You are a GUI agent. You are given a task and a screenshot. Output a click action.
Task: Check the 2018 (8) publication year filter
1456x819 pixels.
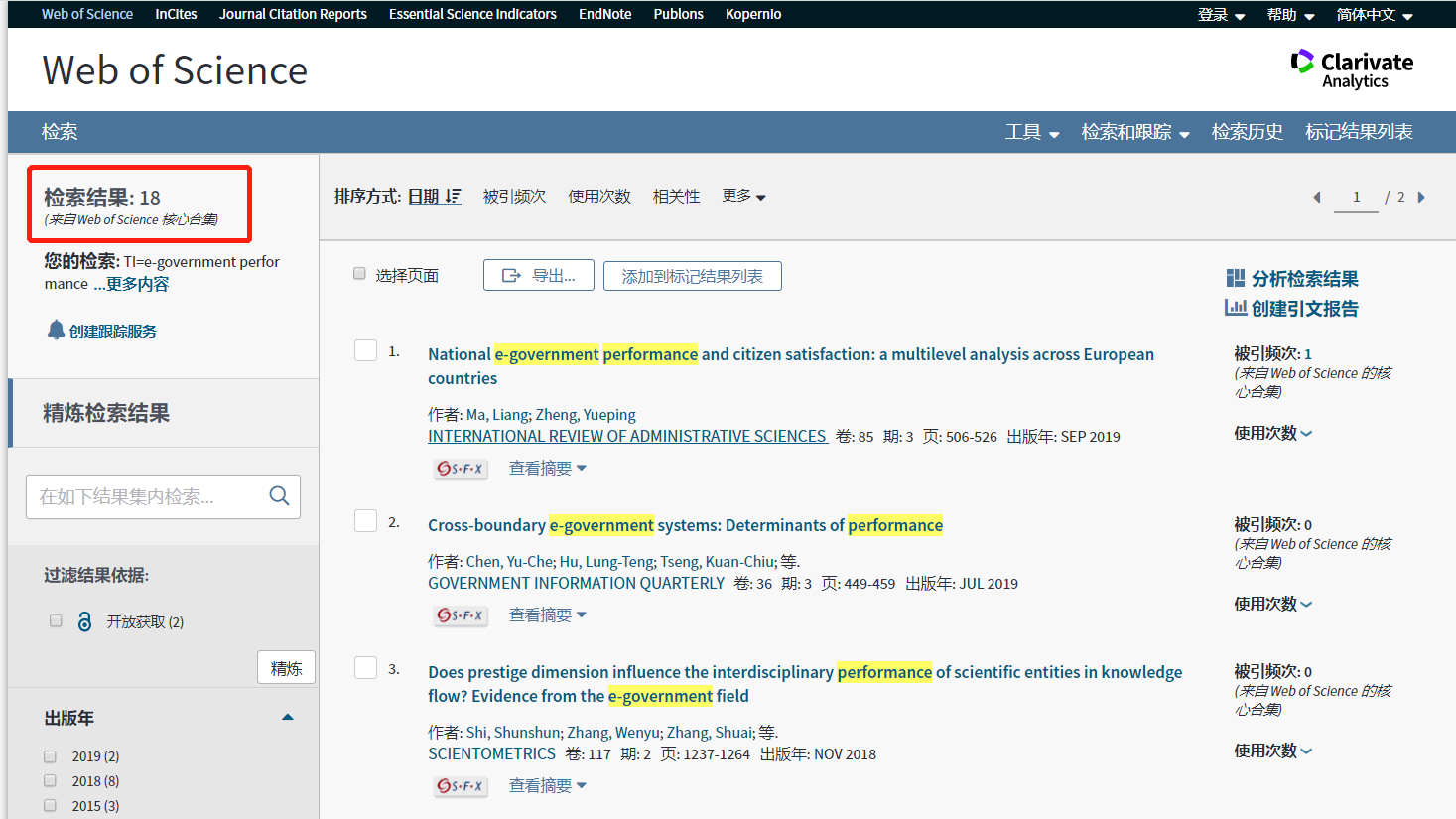point(50,781)
